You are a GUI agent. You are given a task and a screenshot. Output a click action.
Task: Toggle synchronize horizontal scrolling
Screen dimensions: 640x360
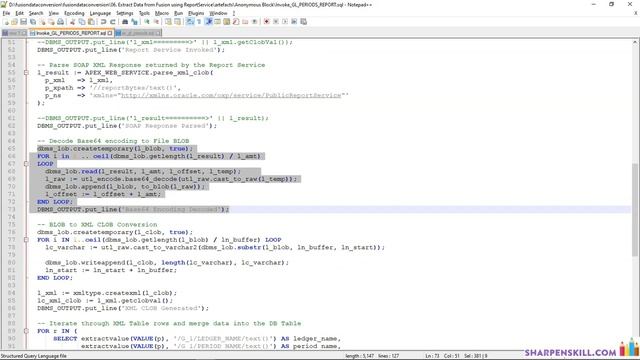178,22
